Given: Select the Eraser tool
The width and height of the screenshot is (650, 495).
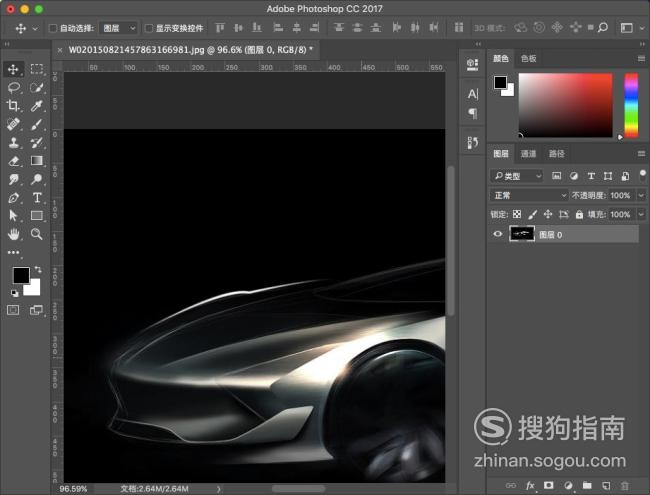Looking at the screenshot, I should click(x=13, y=161).
